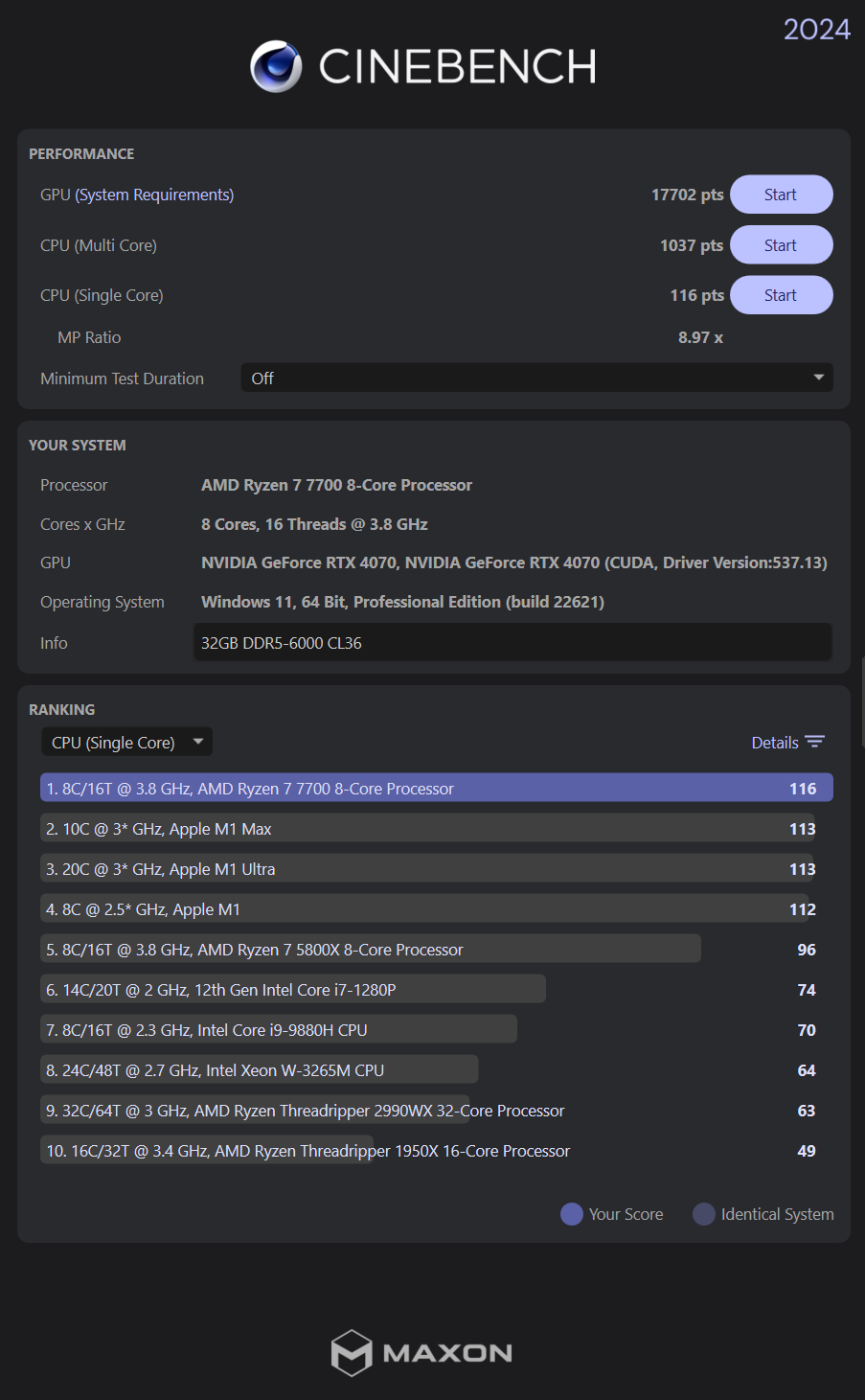Viewport: 865px width, 1400px height.
Task: Start the CPU Multi Core test
Action: point(781,245)
